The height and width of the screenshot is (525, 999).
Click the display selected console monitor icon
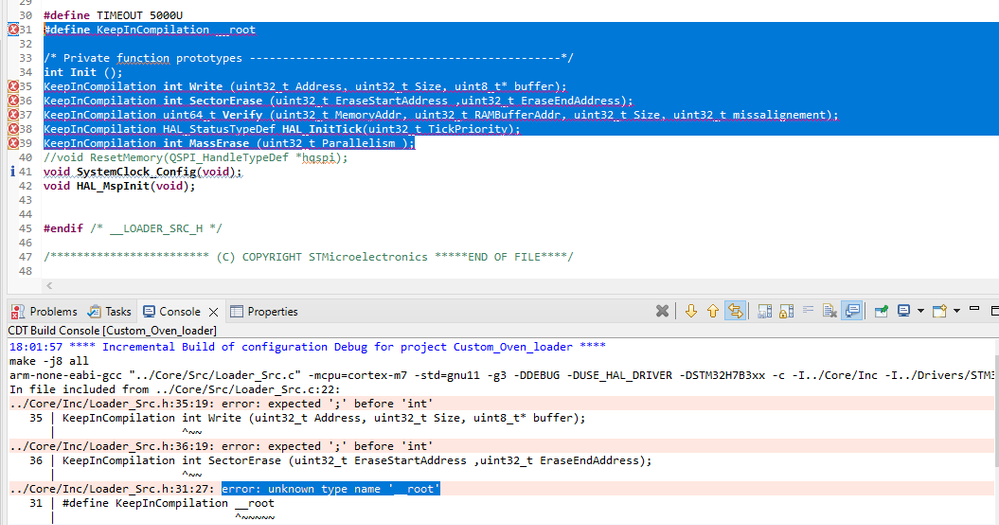click(x=903, y=311)
